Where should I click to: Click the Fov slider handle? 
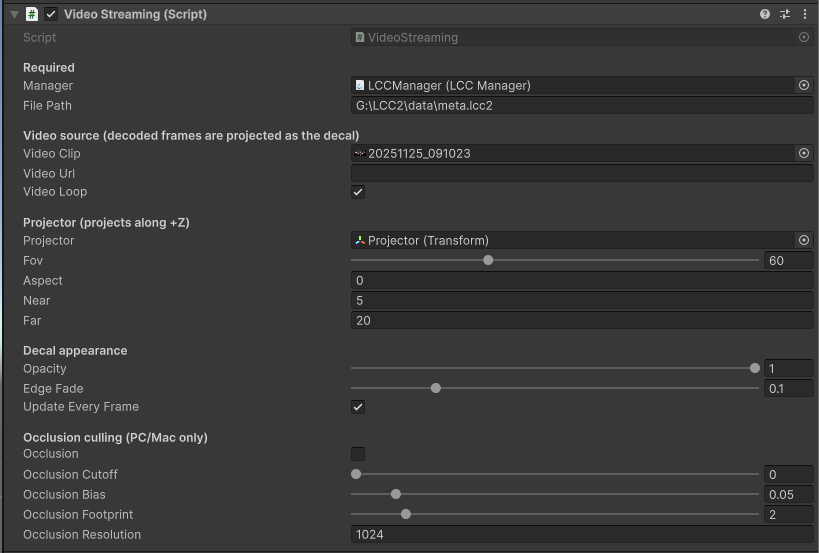pyautogui.click(x=488, y=260)
